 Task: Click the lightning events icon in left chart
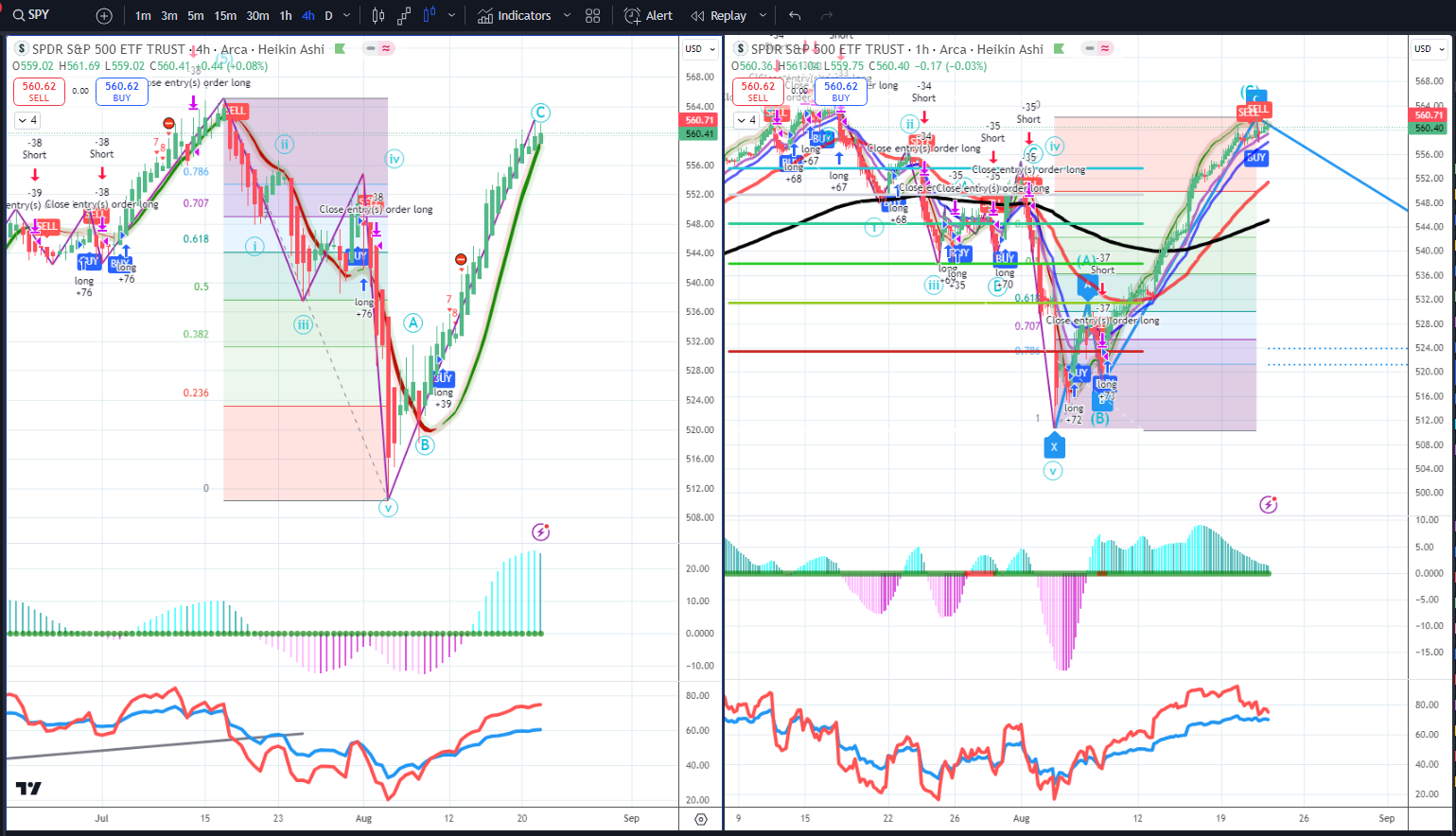pos(540,532)
